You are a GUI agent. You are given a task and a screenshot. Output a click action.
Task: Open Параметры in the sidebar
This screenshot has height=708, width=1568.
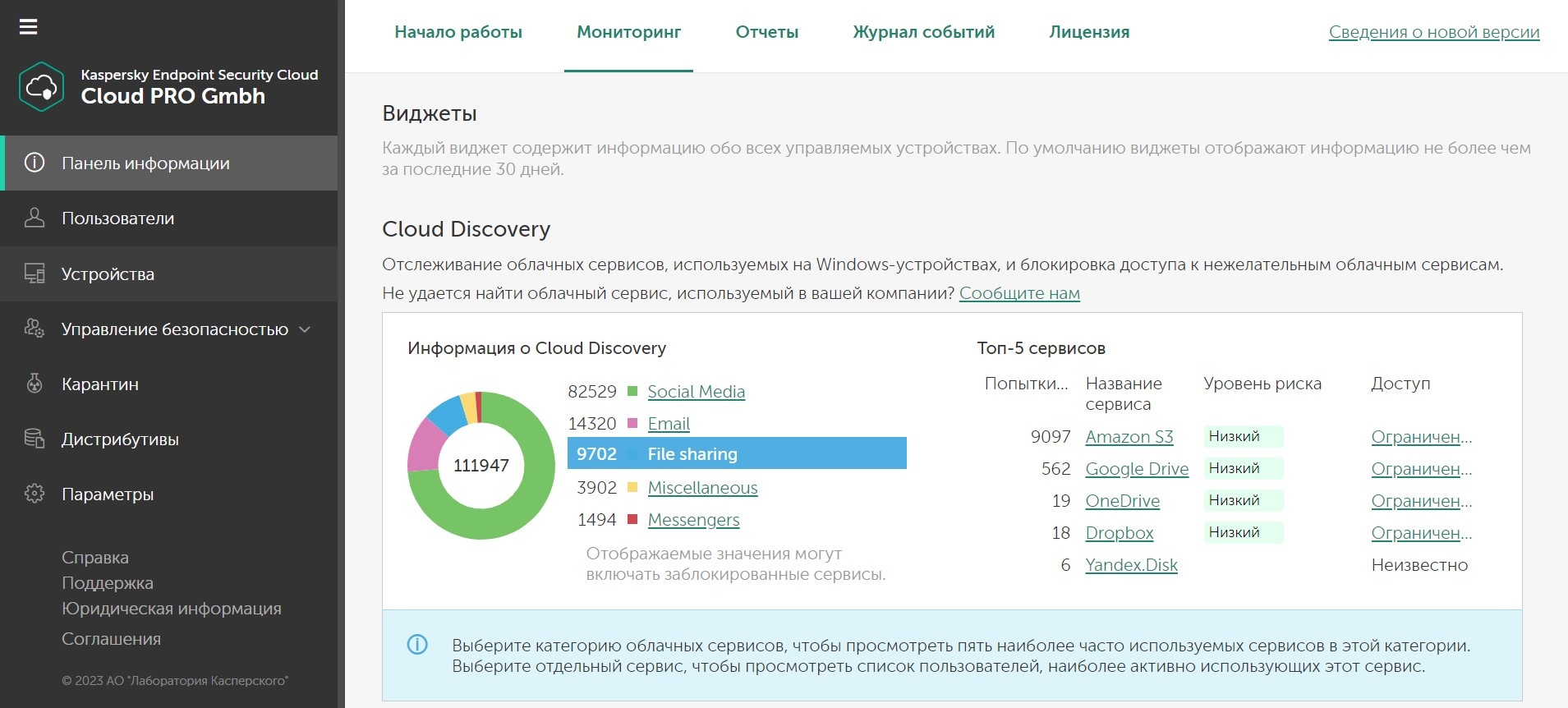168,494
